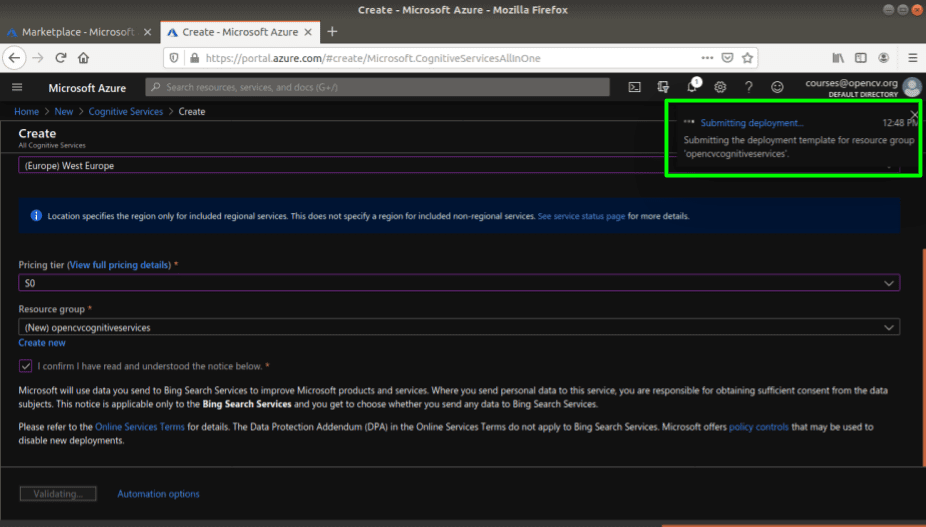Click the Validating button
This screenshot has width=926, height=527.
point(58,494)
